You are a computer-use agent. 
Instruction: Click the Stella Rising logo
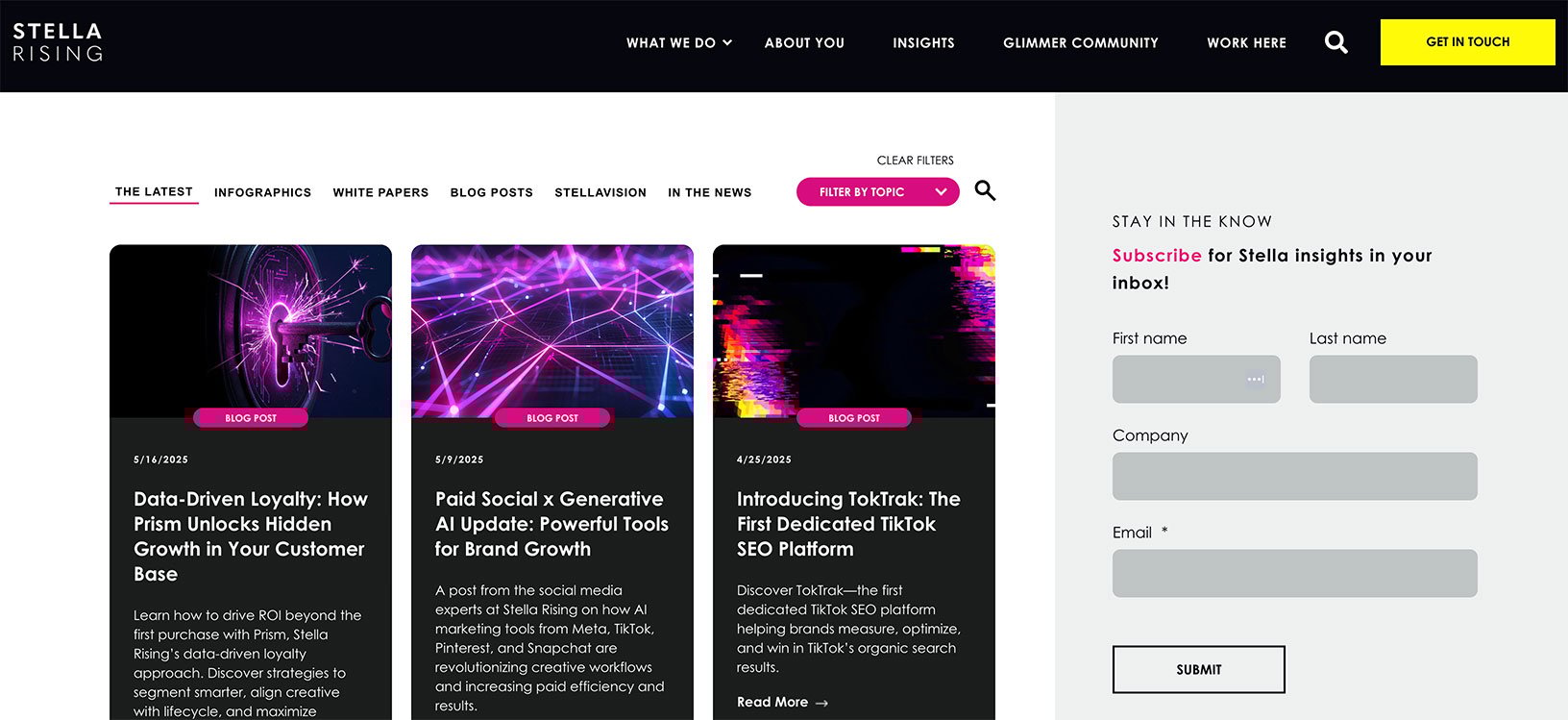coord(57,42)
